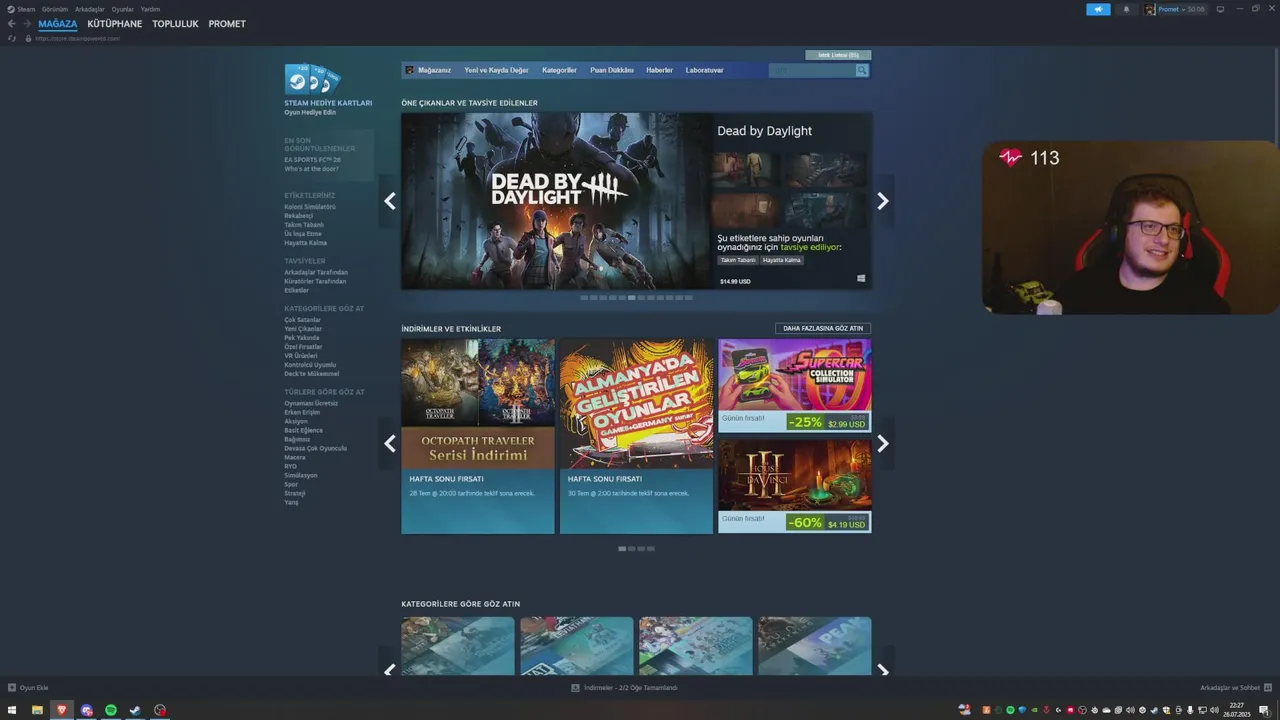1280x720 pixels.
Task: Open Spotify in taskbar
Action: click(x=111, y=710)
